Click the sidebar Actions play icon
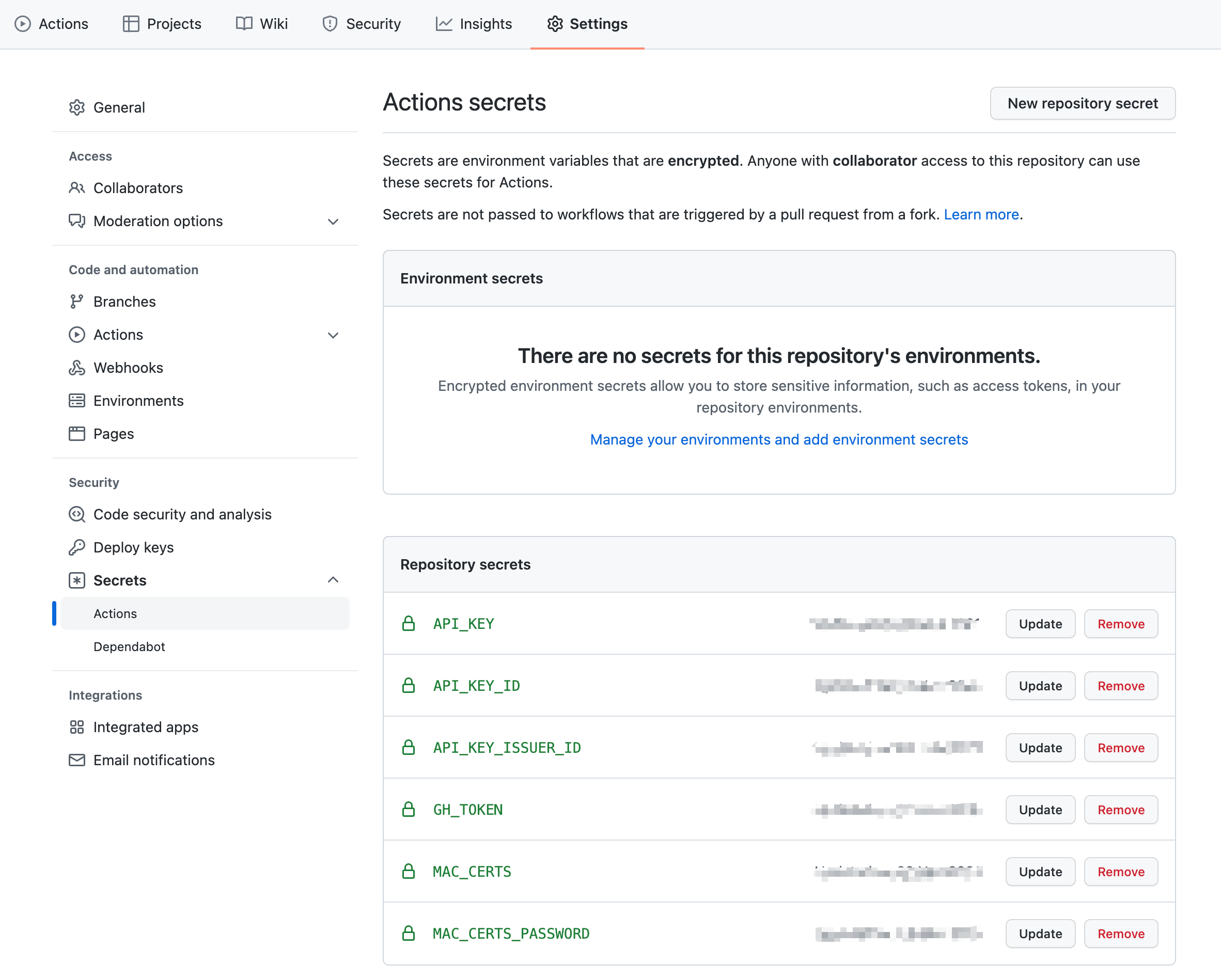This screenshot has height=980, width=1221. (77, 335)
